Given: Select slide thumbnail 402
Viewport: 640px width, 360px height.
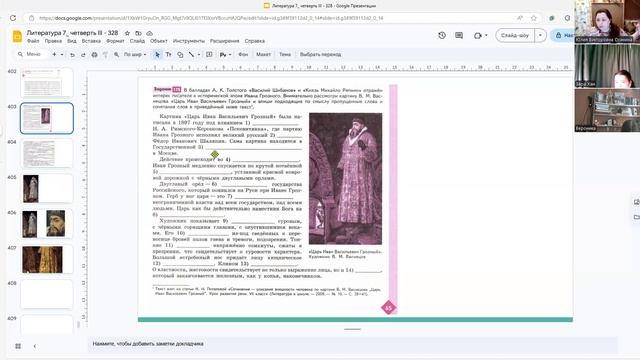Looking at the screenshot, I should 47,83.
